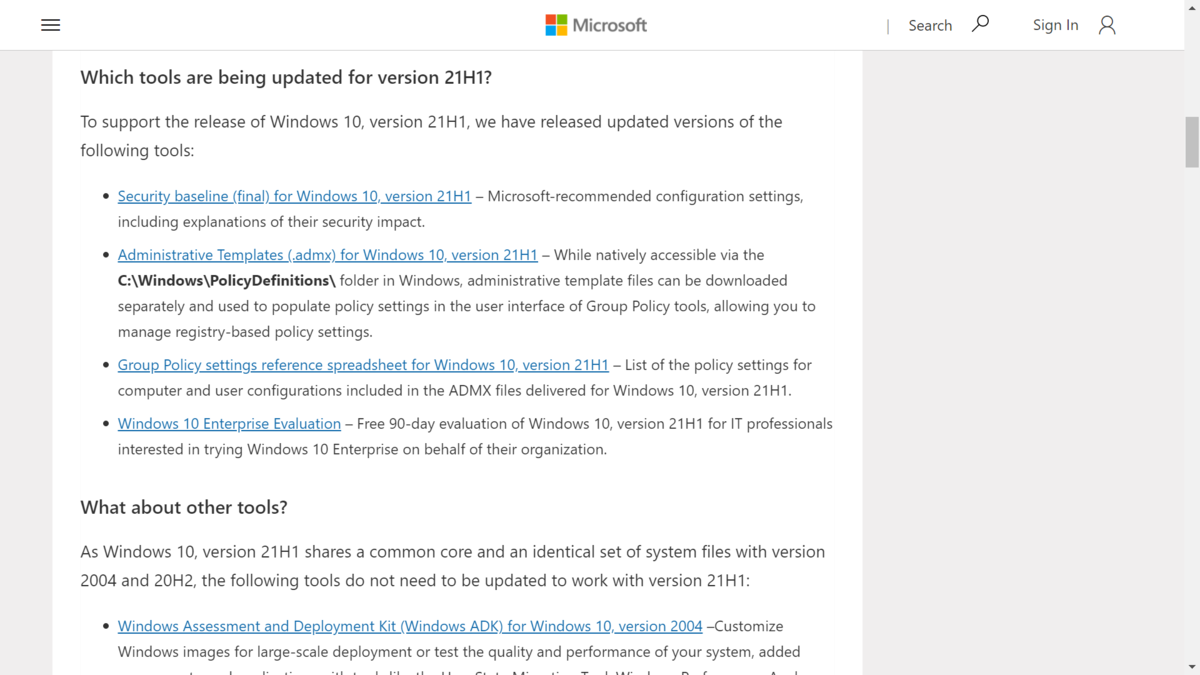
Task: Open Group Policy settings reference spreadsheet link
Action: coord(363,365)
